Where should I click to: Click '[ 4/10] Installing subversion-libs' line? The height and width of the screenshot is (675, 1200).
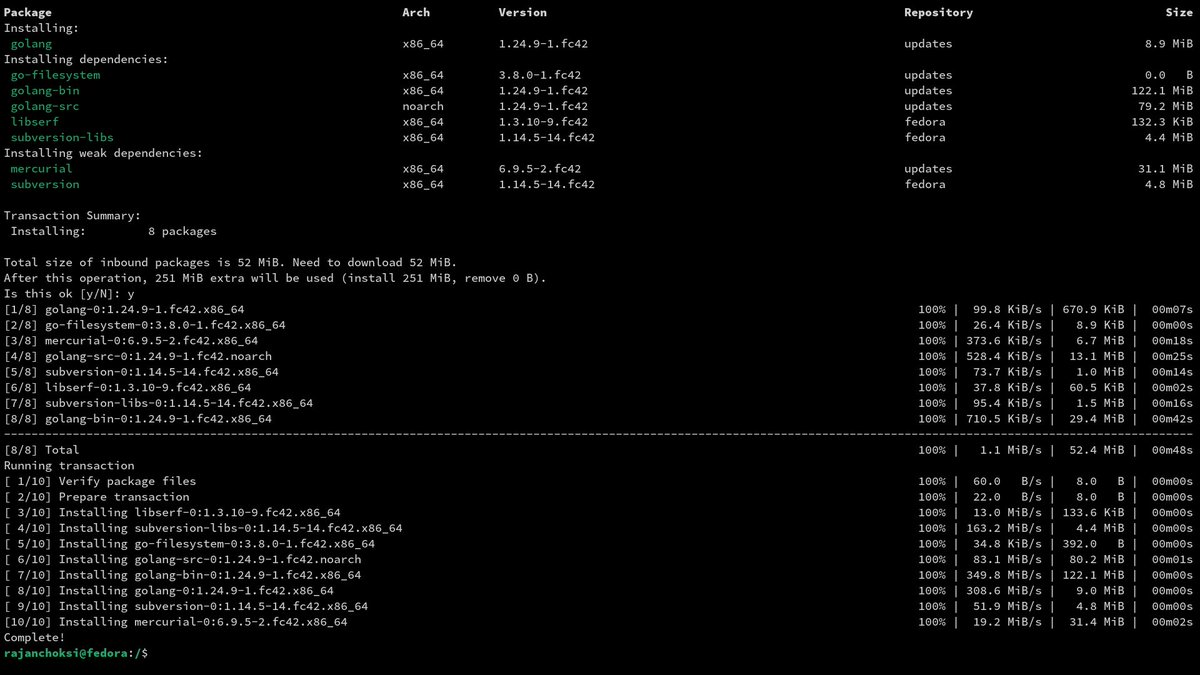[x=203, y=528]
